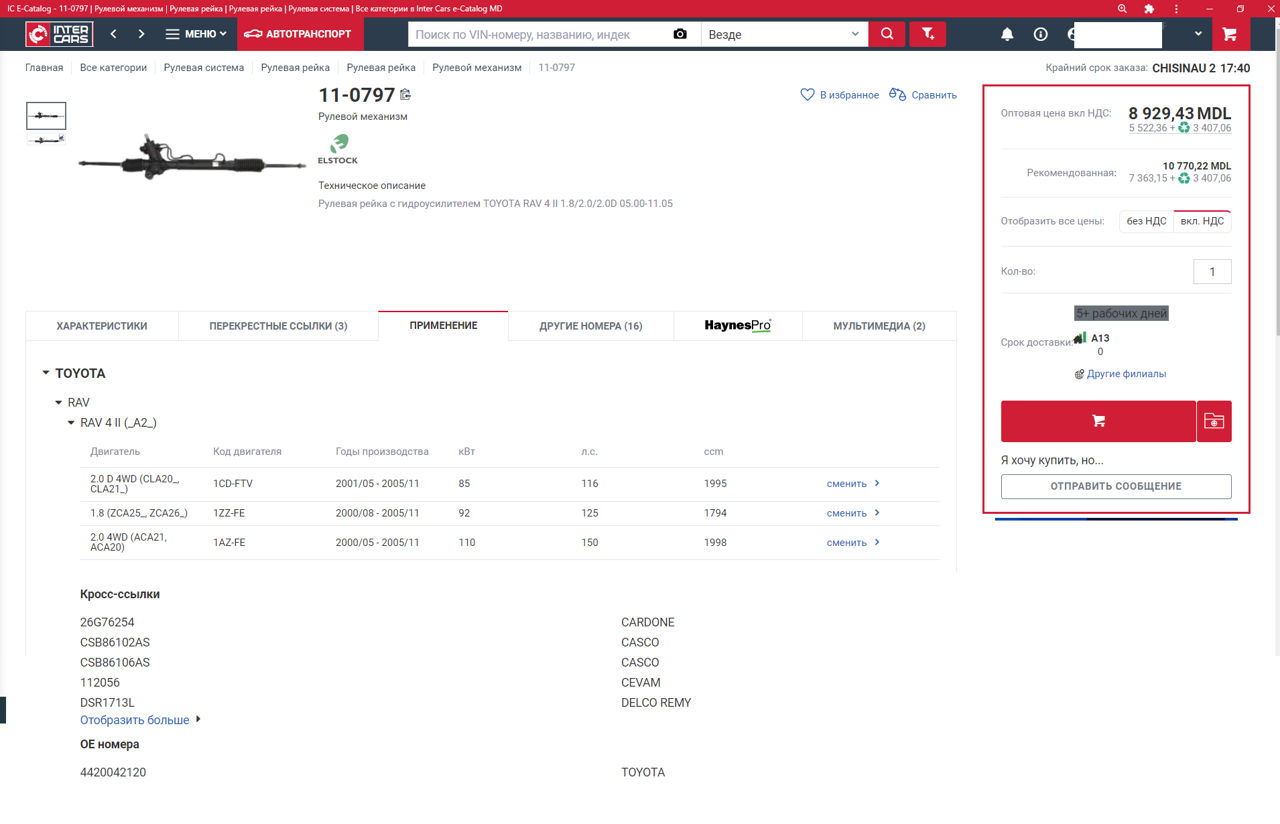1280x824 pixels.
Task: Click the user profile icon in header
Action: click(1071, 34)
